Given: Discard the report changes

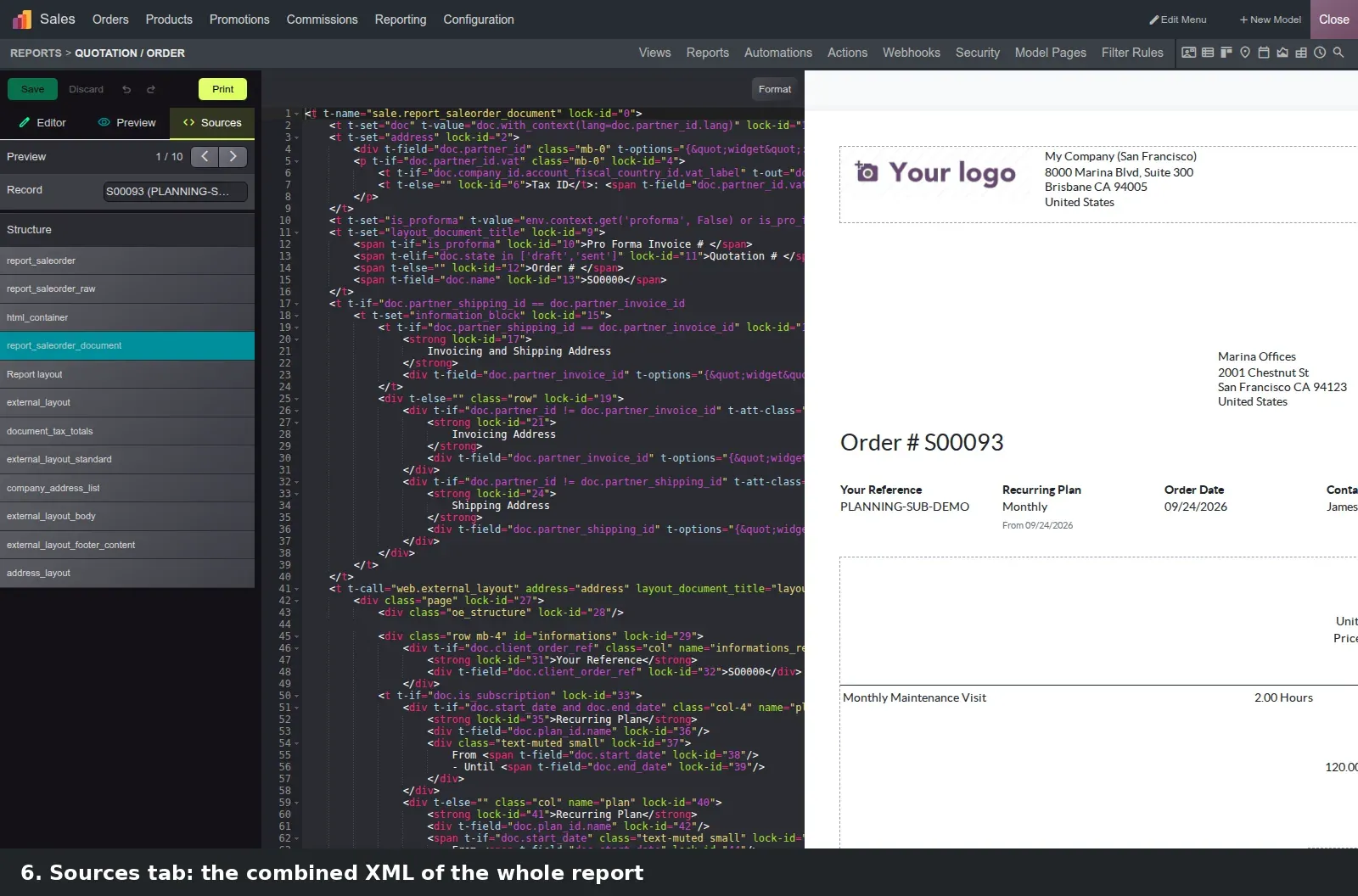Looking at the screenshot, I should point(86,89).
